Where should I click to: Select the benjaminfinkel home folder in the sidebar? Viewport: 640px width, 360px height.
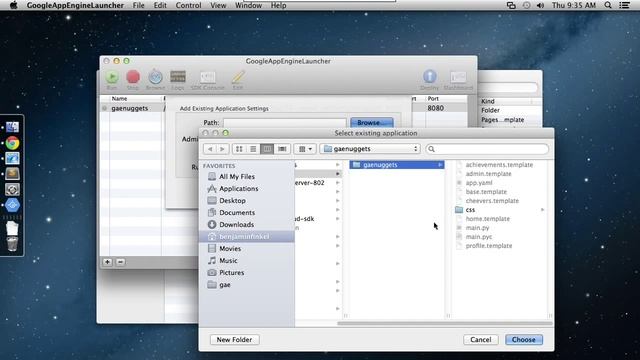pyautogui.click(x=247, y=236)
